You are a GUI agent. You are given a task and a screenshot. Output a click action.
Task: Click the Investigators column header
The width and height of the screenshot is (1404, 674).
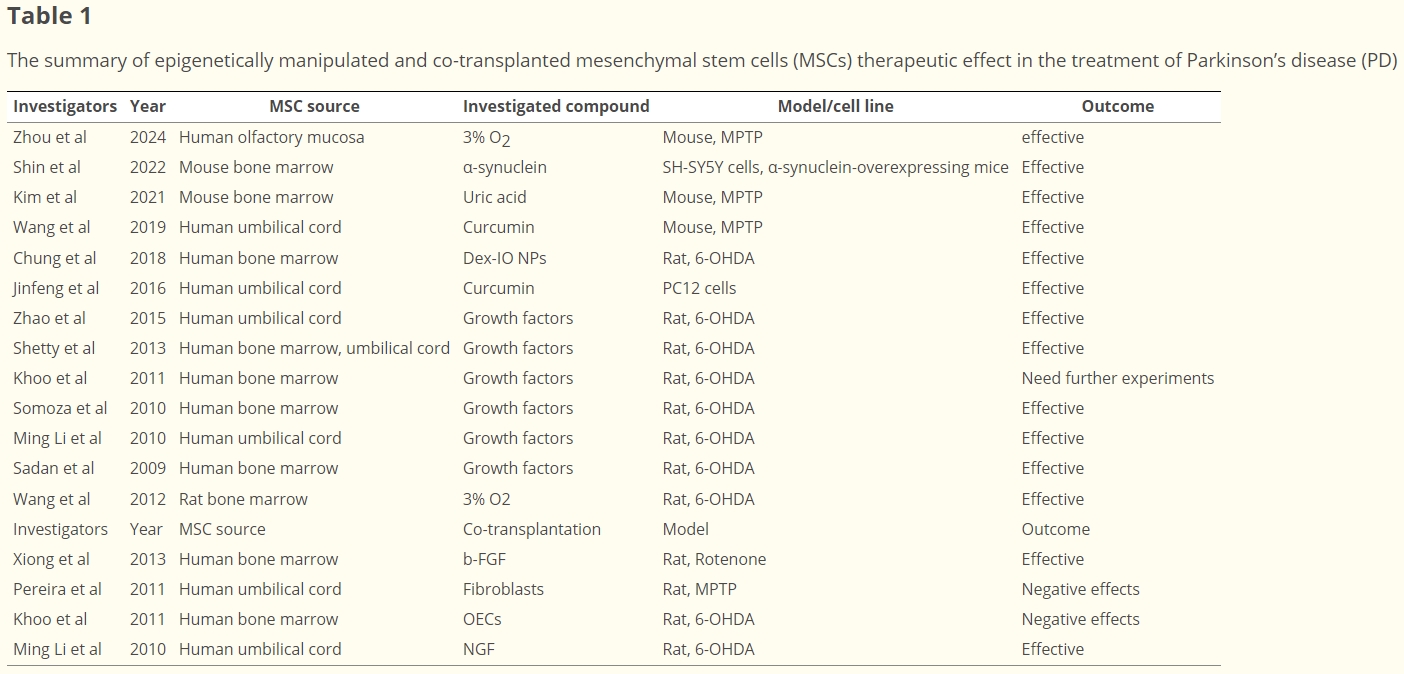click(x=65, y=106)
